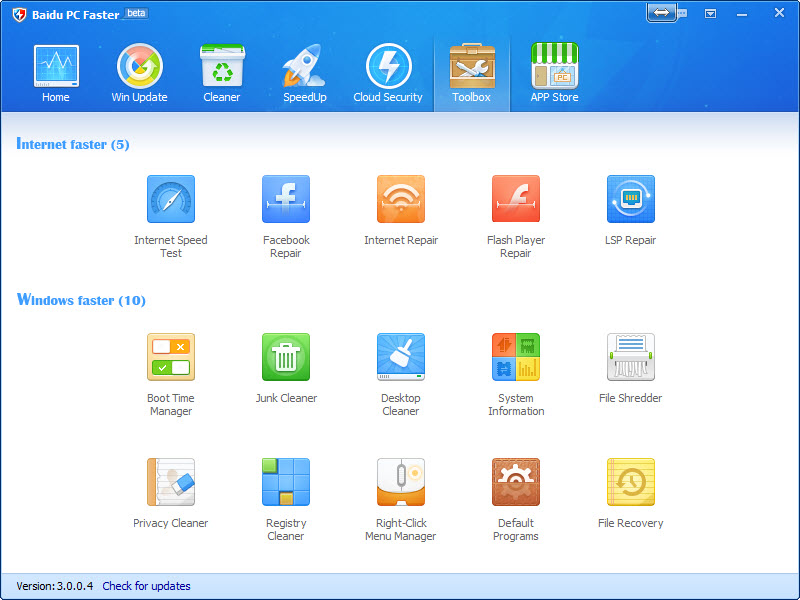Click the "beta" badge beside the title
Image resolution: width=800 pixels, height=600 pixels.
tap(136, 13)
